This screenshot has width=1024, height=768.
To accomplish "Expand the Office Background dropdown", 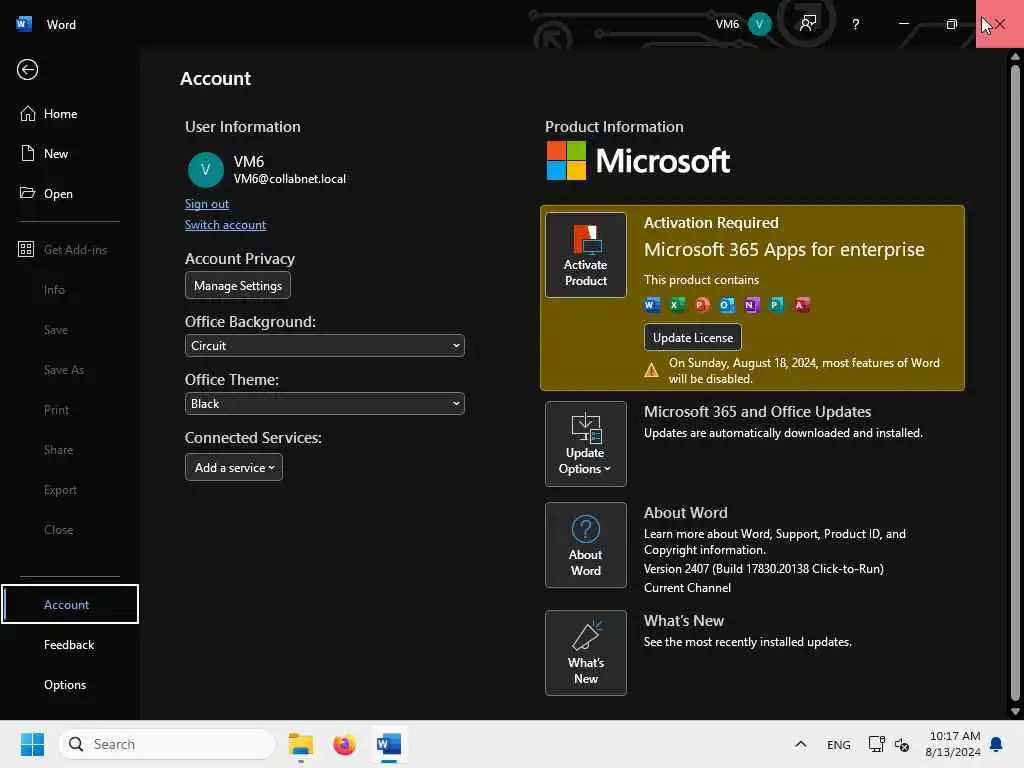I will pyautogui.click(x=325, y=345).
